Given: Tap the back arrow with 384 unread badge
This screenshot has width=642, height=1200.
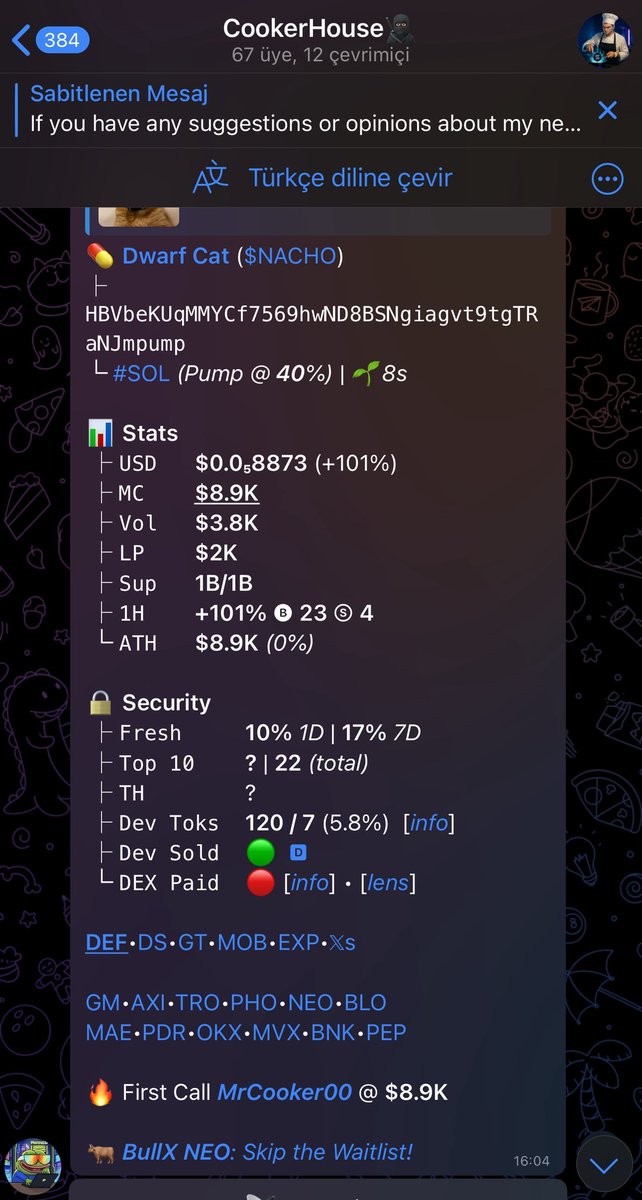Looking at the screenshot, I should tap(50, 40).
